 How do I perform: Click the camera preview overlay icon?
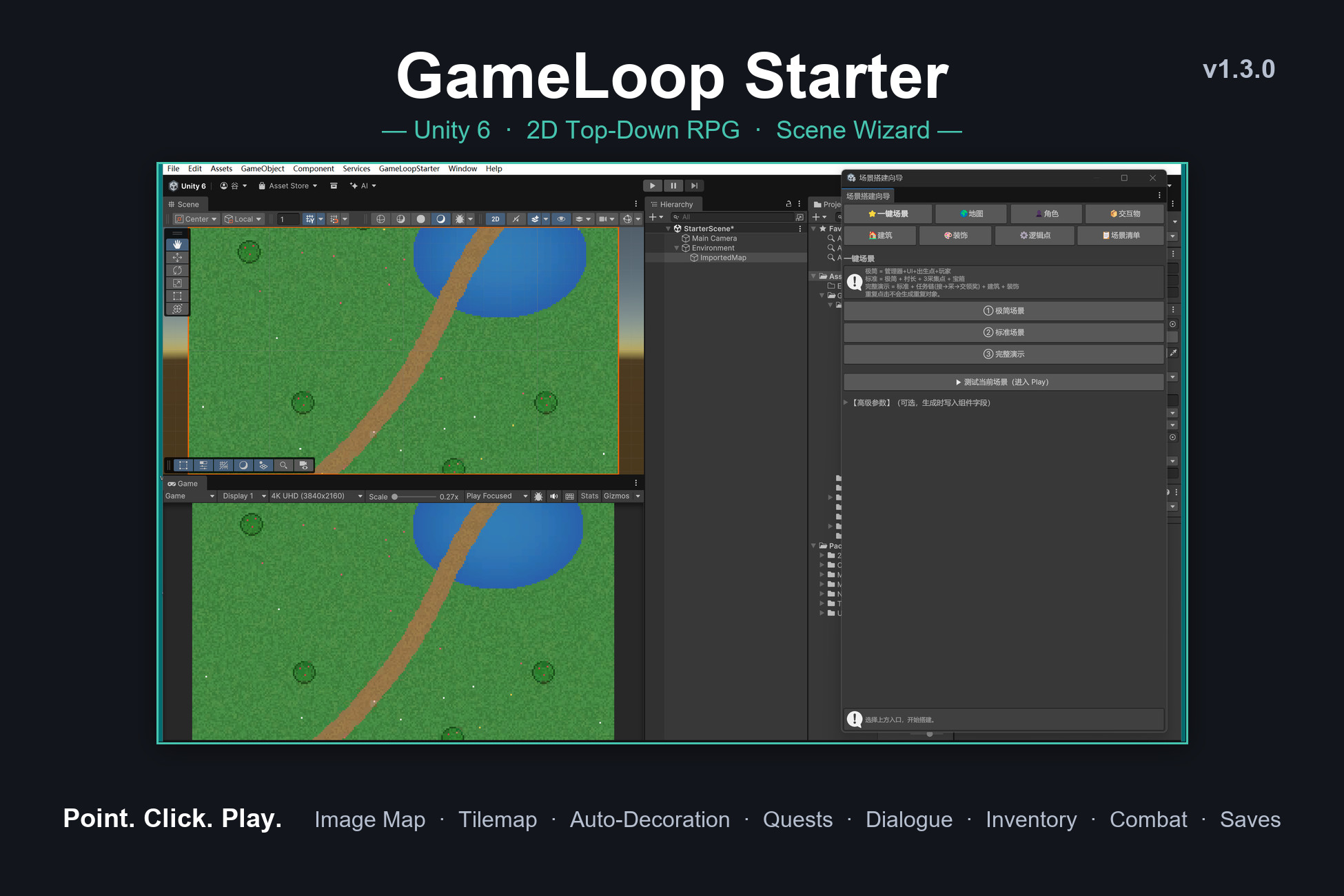pos(303,465)
